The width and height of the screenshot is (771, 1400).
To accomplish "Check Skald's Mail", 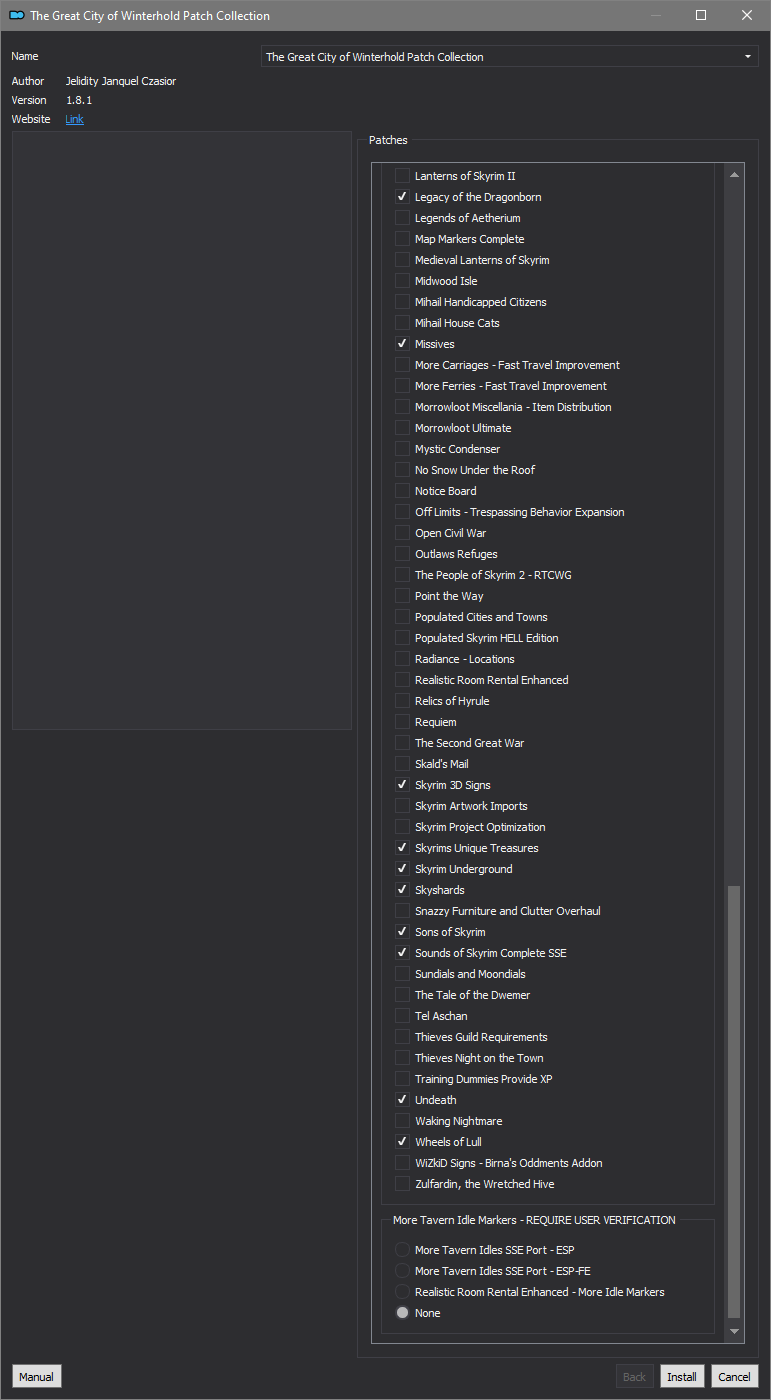I will pos(402,764).
